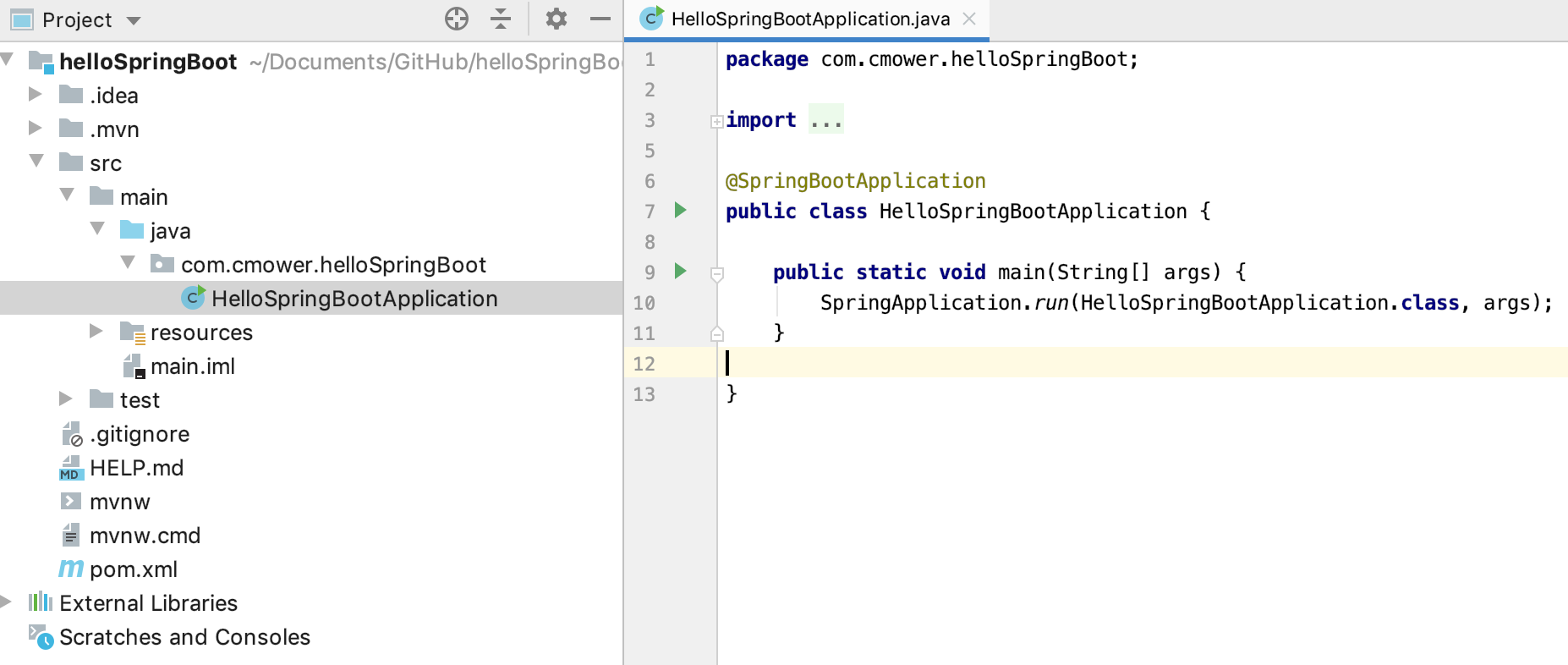Click SpringApplication on line 10
This screenshot has height=665, width=1568.
coord(921,302)
